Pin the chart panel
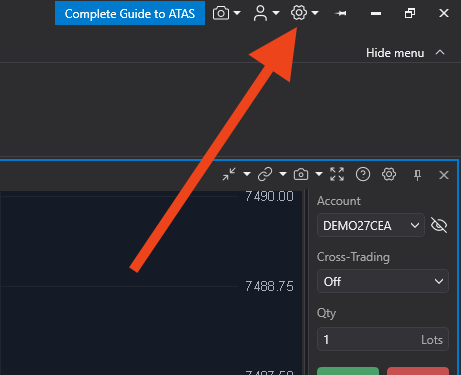461x375 pixels. pyautogui.click(x=417, y=175)
